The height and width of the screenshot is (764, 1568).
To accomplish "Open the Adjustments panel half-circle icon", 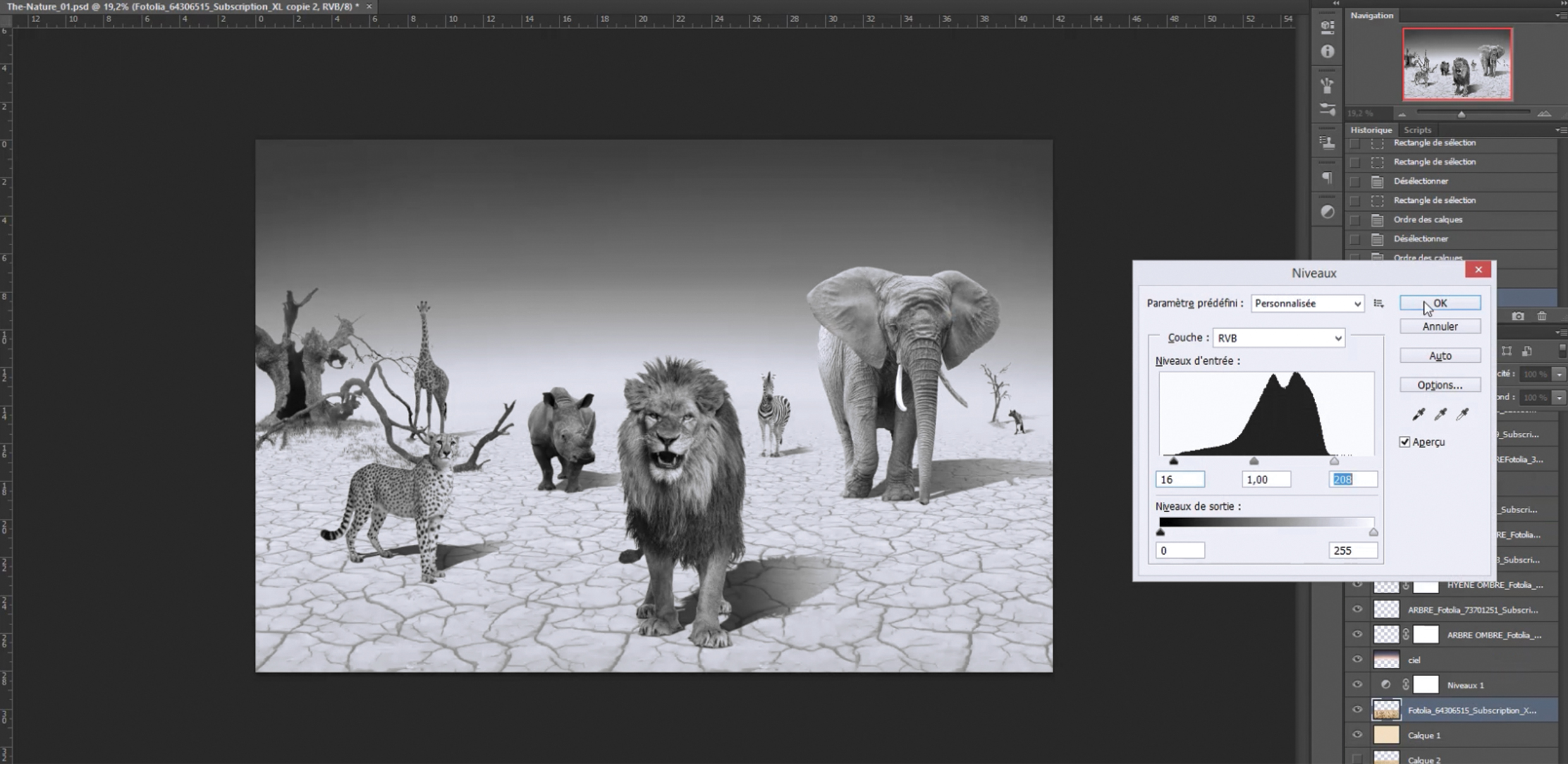I will [x=1327, y=212].
